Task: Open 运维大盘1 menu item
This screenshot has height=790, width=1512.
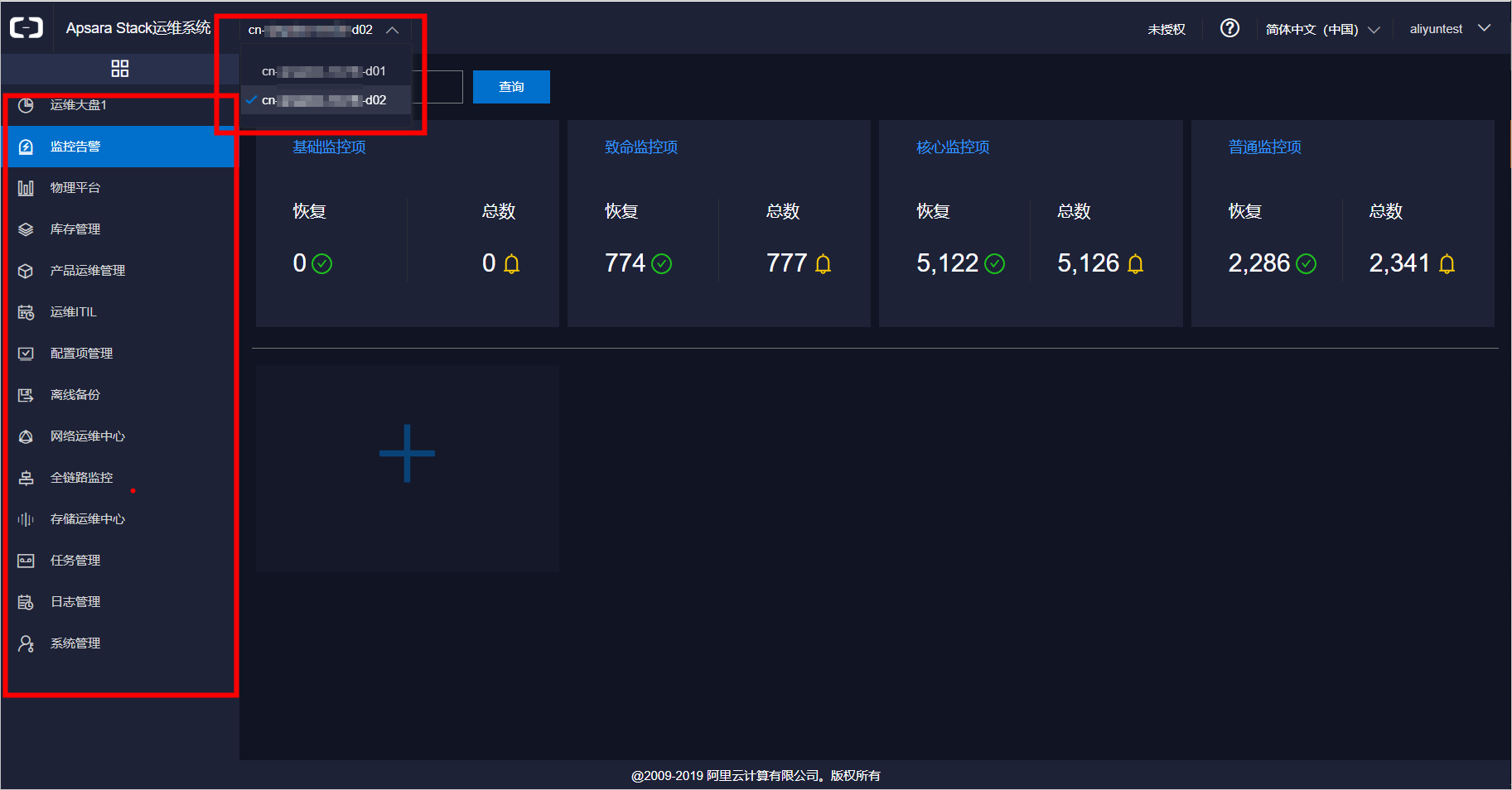Action: (120, 105)
